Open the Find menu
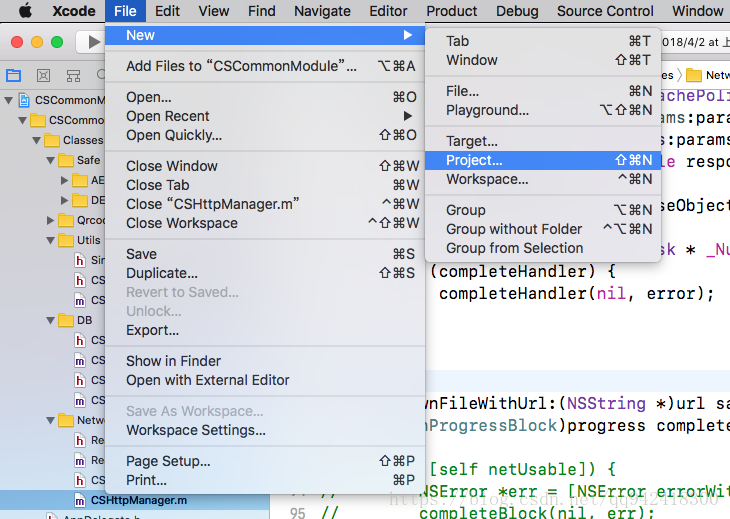Screen dimensions: 730x519 click(262, 11)
